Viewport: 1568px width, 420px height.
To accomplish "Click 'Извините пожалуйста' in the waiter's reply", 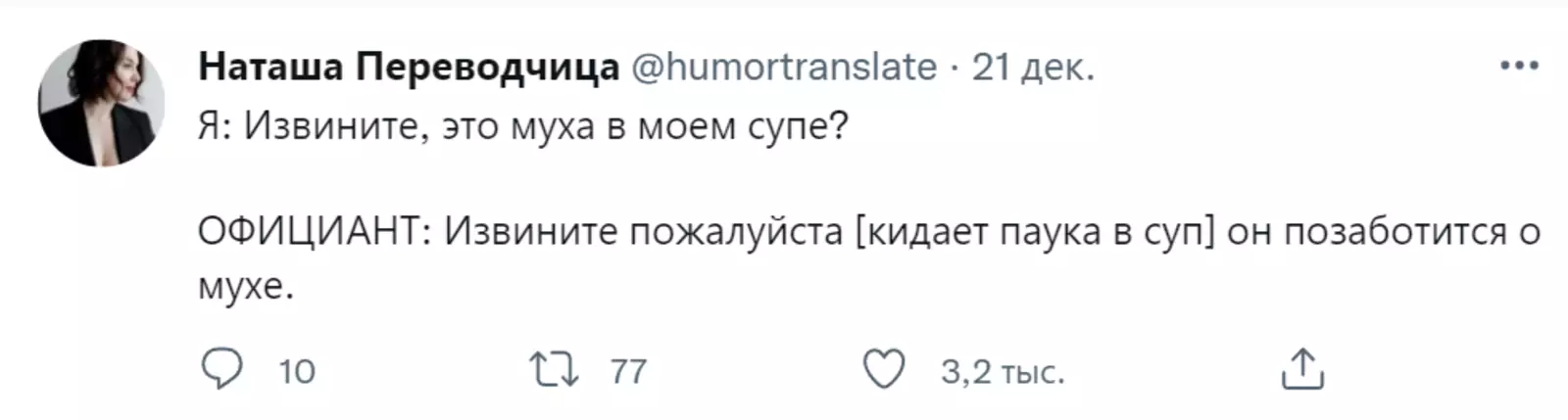I will pos(644,232).
